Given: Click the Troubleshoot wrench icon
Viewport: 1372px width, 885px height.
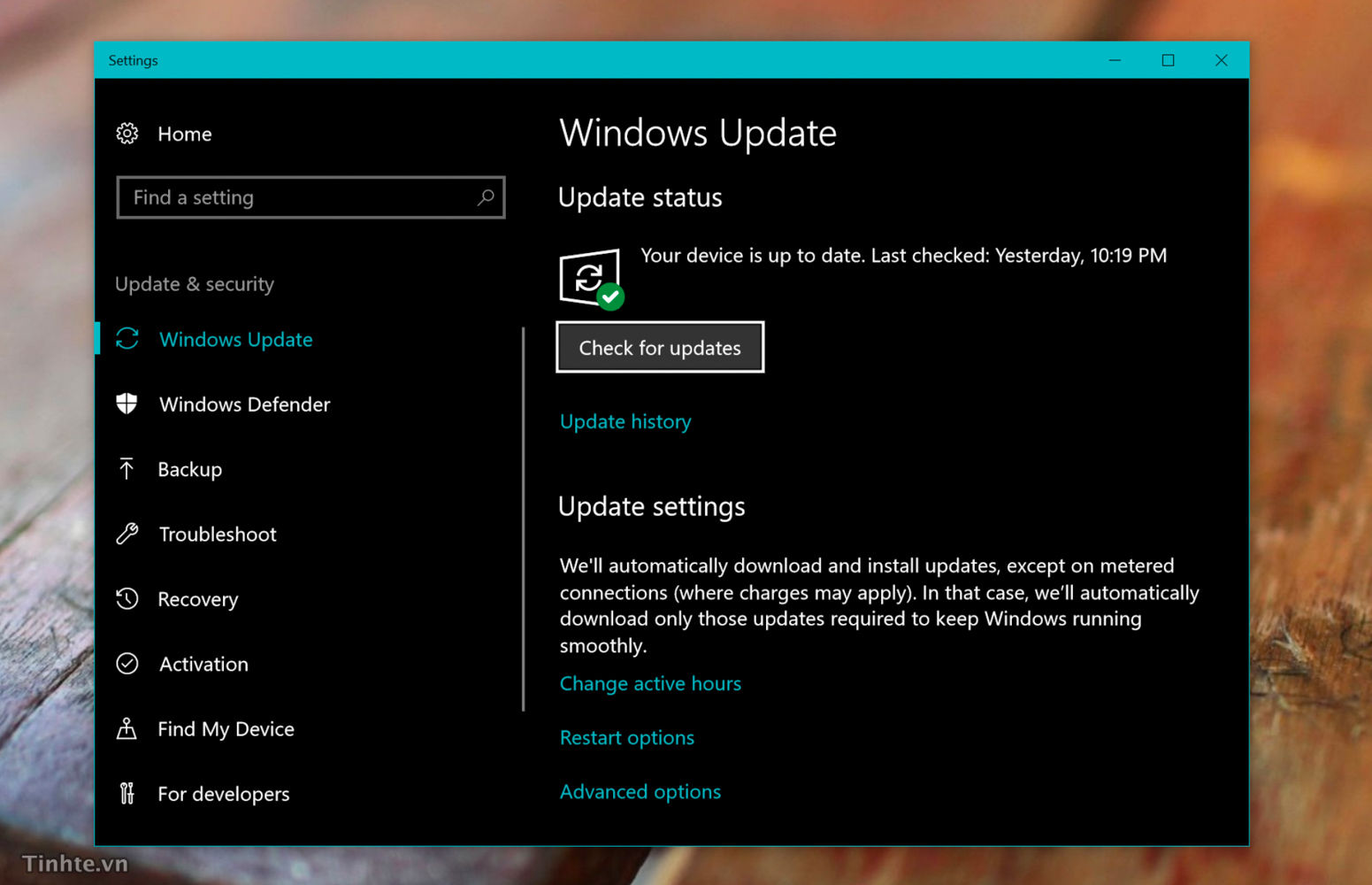Looking at the screenshot, I should tap(127, 534).
